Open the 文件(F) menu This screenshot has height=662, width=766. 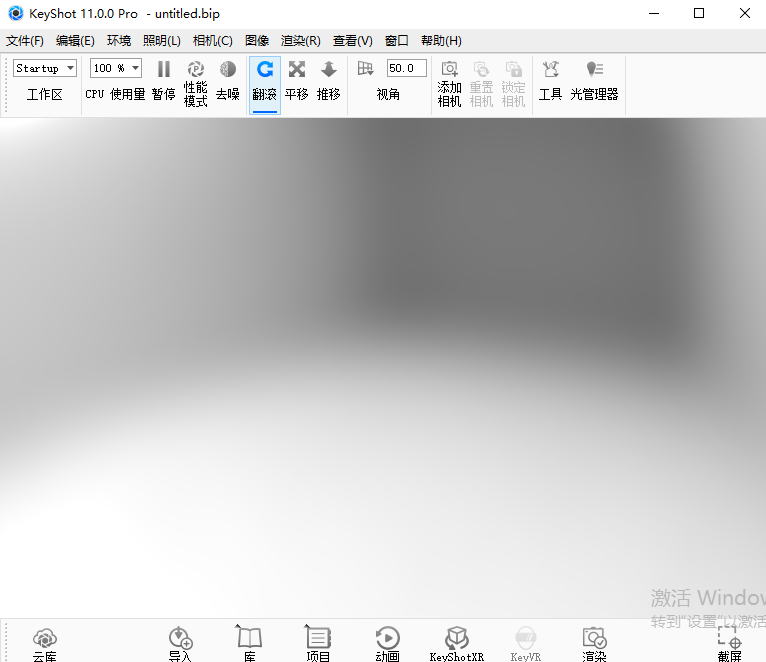[x=25, y=41]
